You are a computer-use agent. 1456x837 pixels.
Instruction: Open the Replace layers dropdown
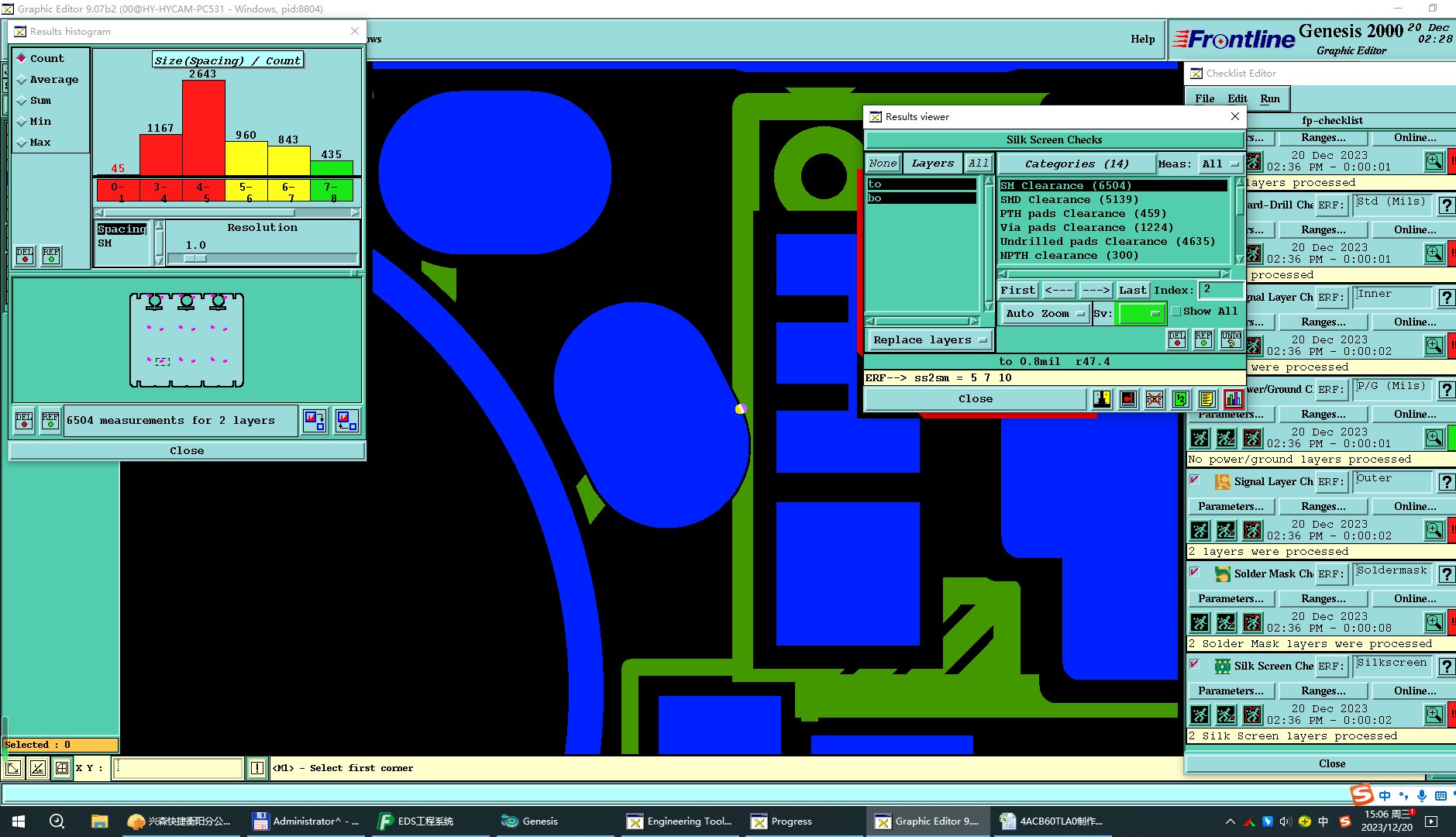point(930,339)
